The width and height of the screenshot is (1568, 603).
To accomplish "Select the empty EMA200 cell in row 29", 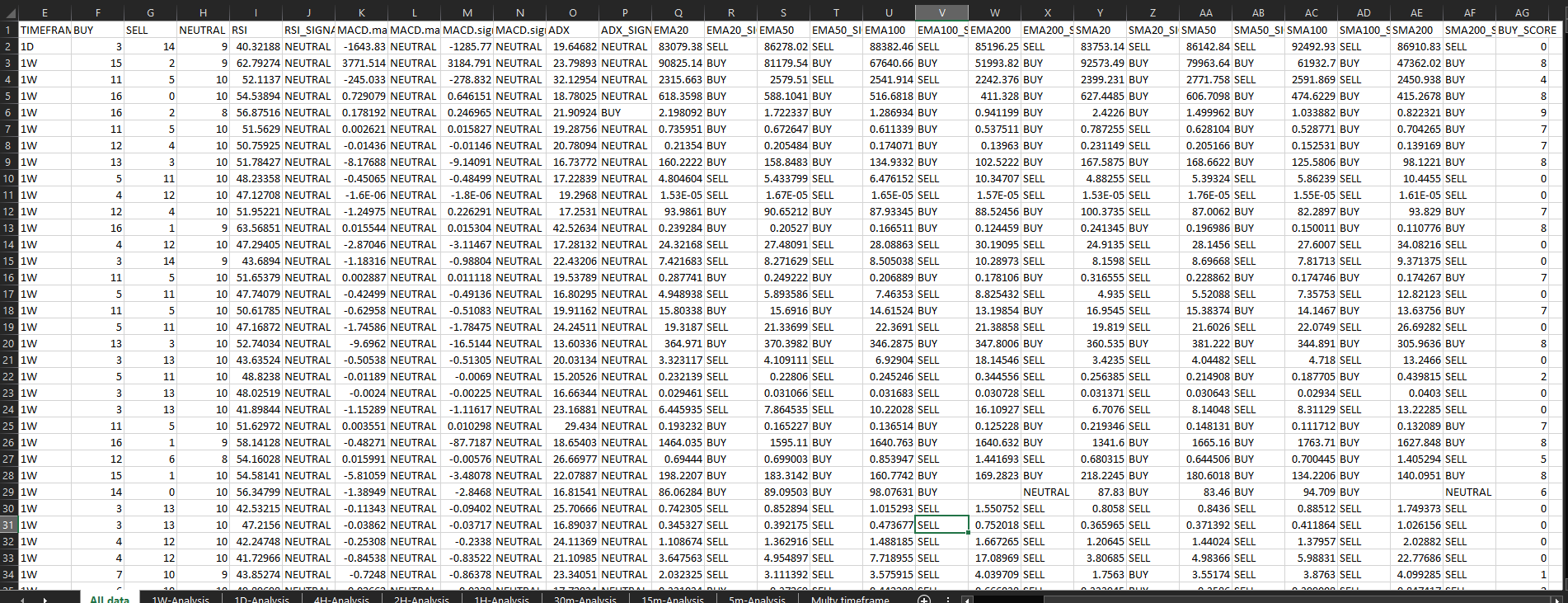I will (x=994, y=492).
